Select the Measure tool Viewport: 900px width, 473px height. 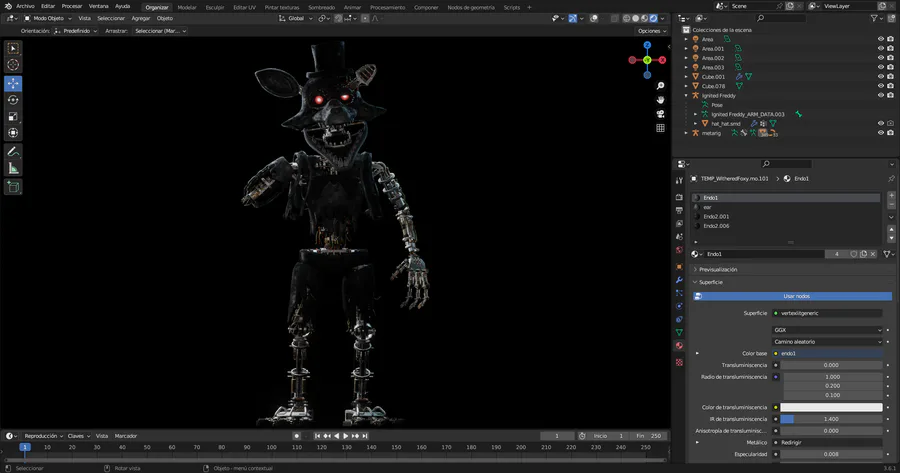click(x=13, y=168)
